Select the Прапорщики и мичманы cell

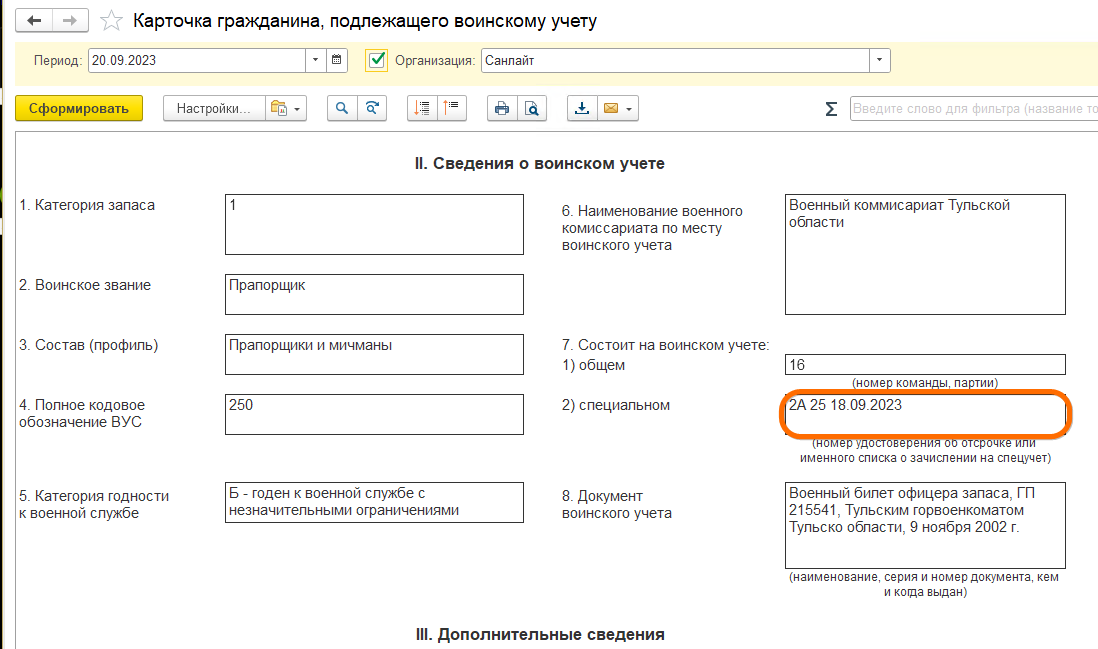point(375,354)
